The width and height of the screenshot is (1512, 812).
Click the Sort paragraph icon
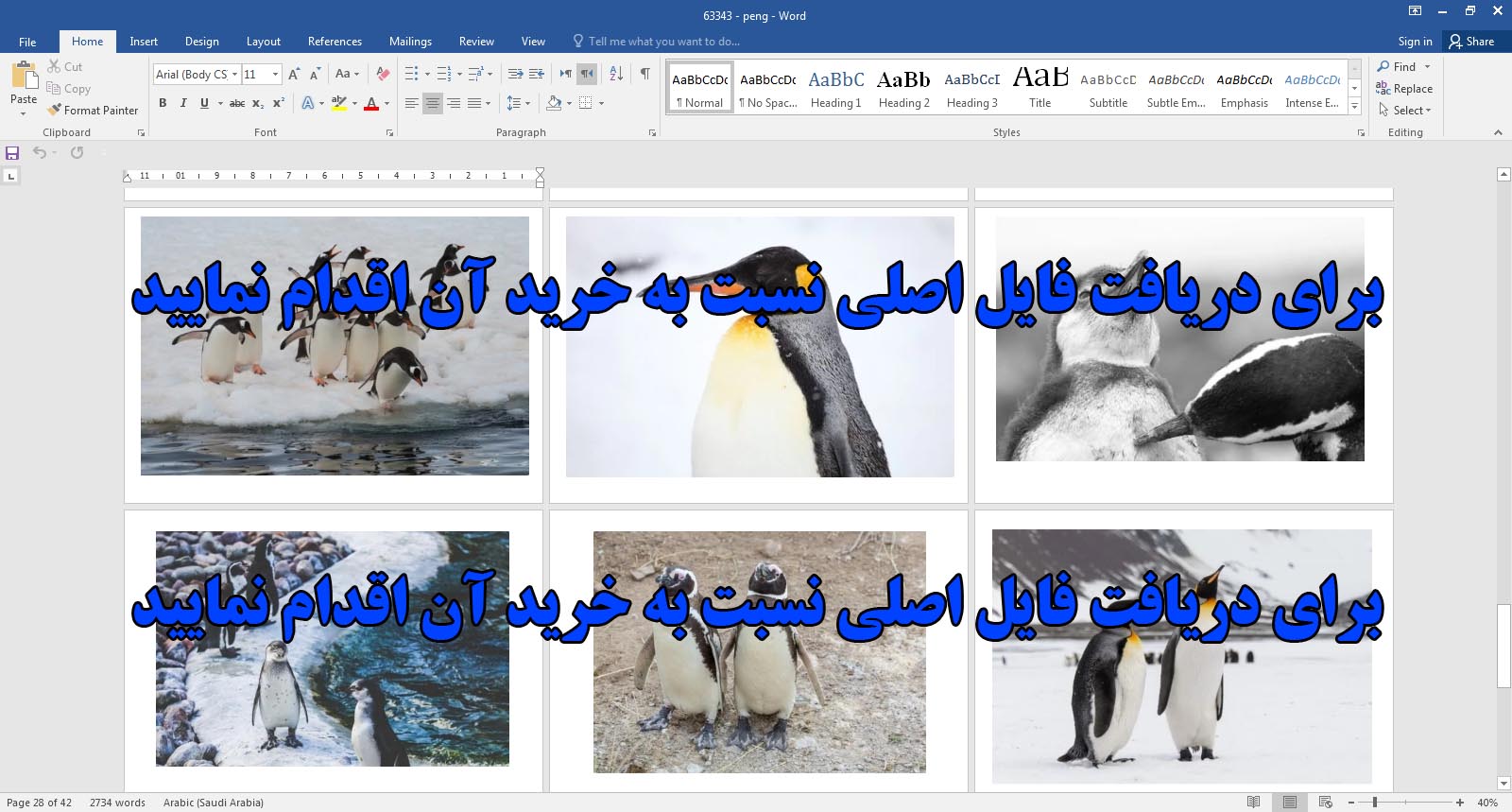[x=616, y=74]
